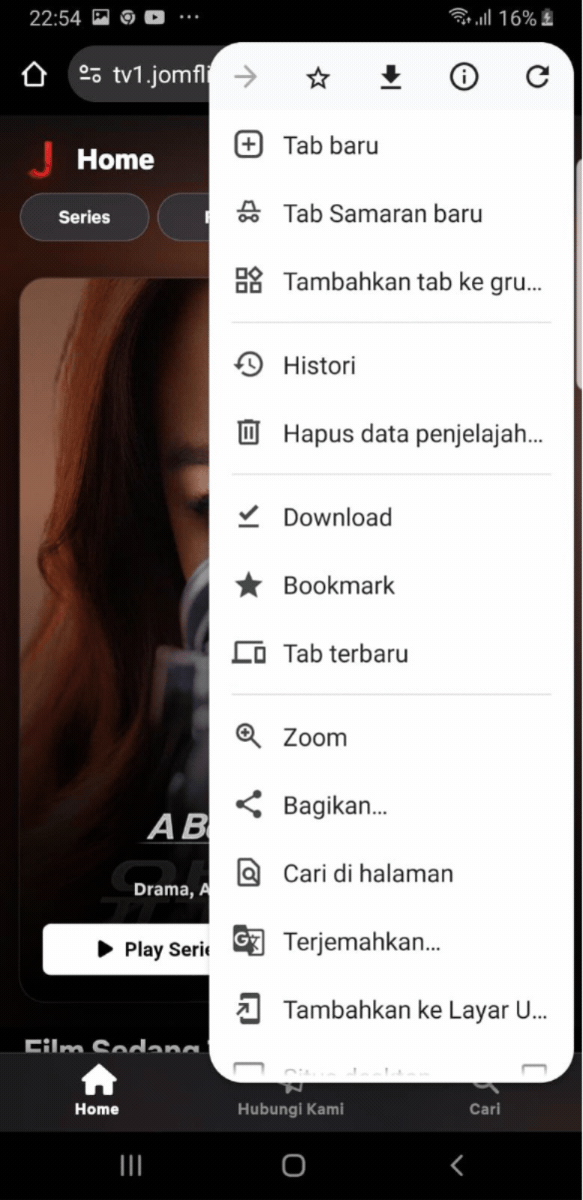Open Histori from the menu
The image size is (583, 1200).
pyautogui.click(x=392, y=365)
